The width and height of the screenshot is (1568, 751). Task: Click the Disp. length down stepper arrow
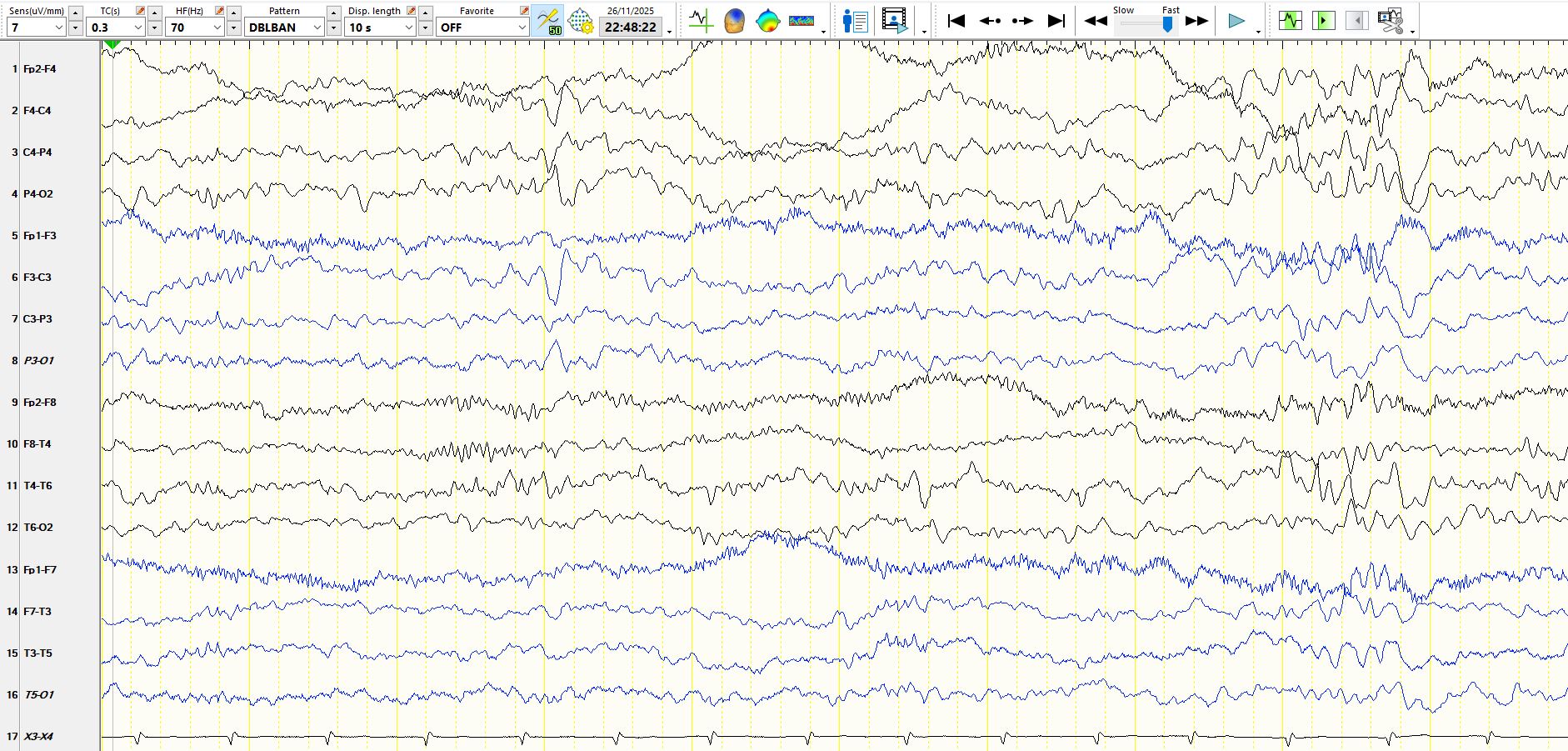[426, 28]
